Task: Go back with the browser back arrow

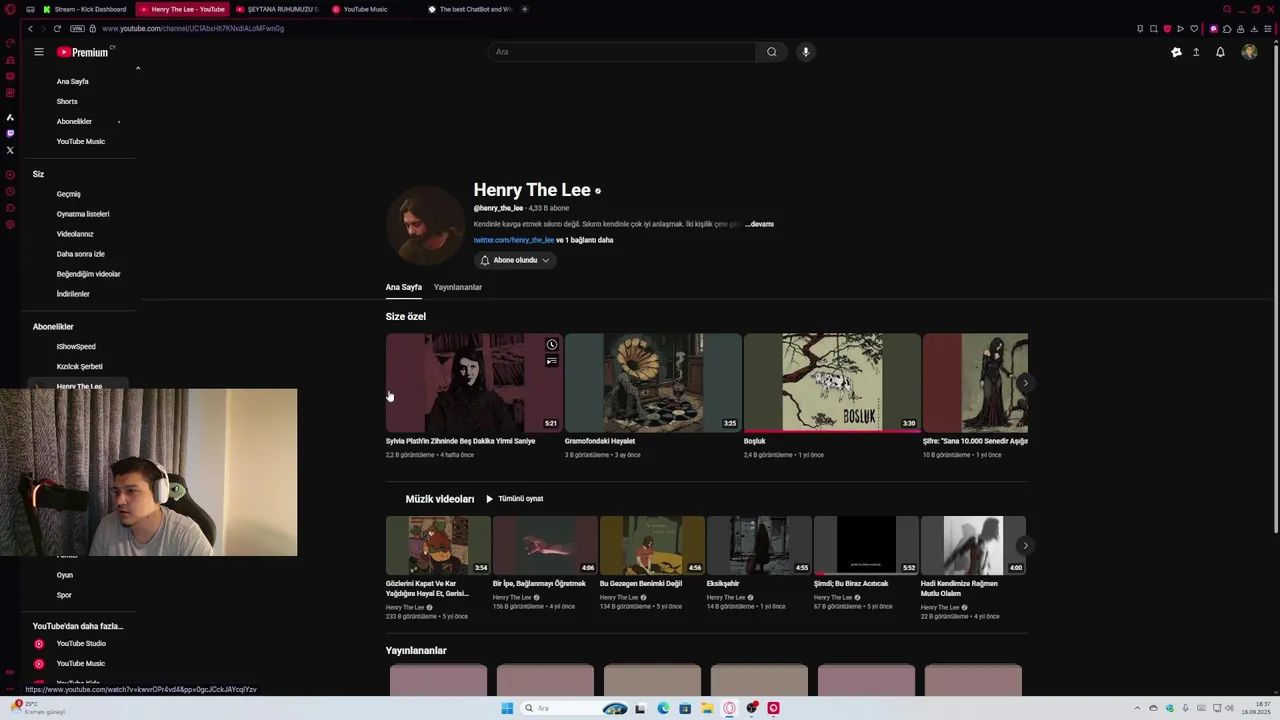Action: pos(30,28)
